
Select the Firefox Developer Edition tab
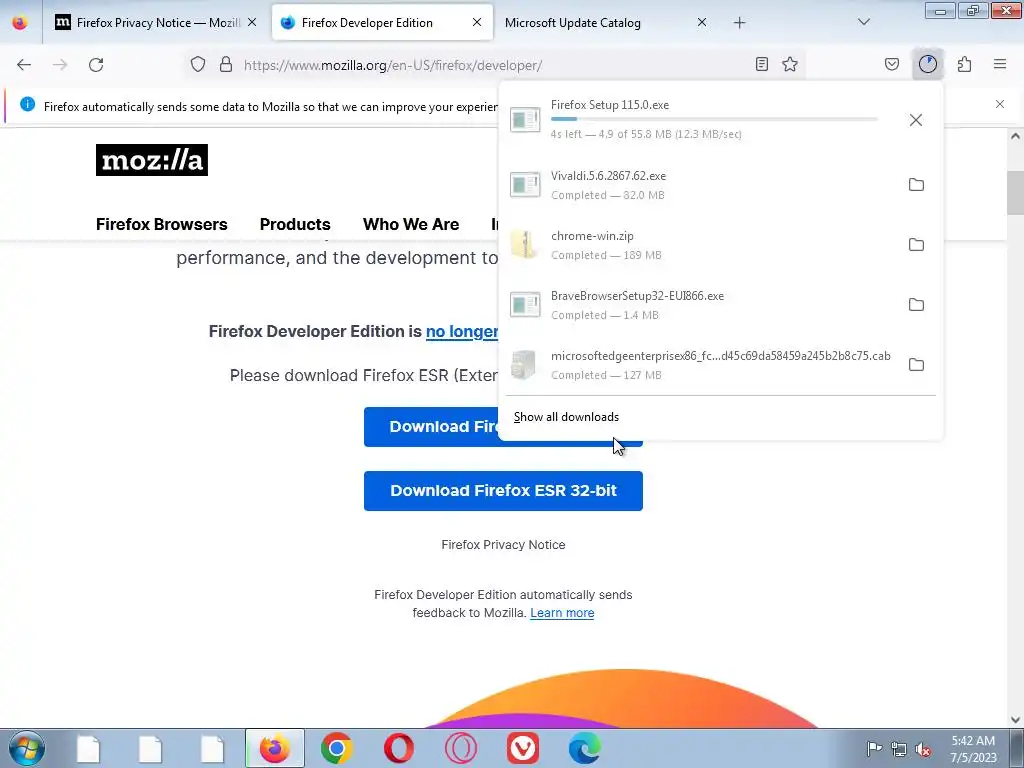[x=367, y=22]
